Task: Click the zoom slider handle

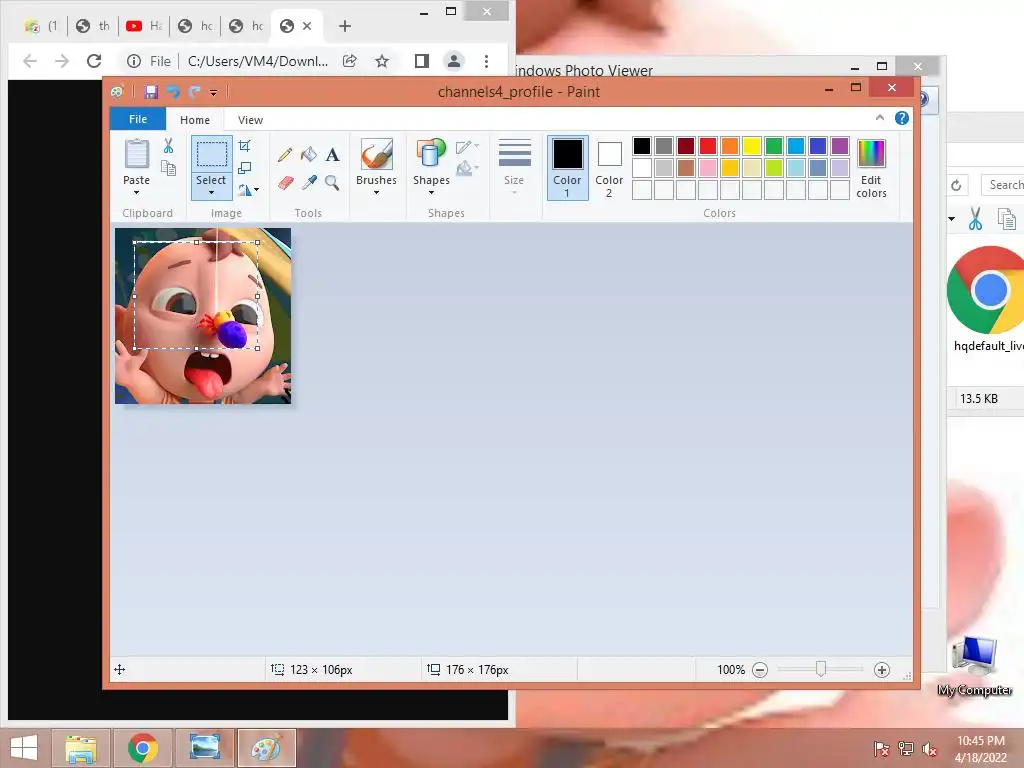Action: [x=821, y=669]
